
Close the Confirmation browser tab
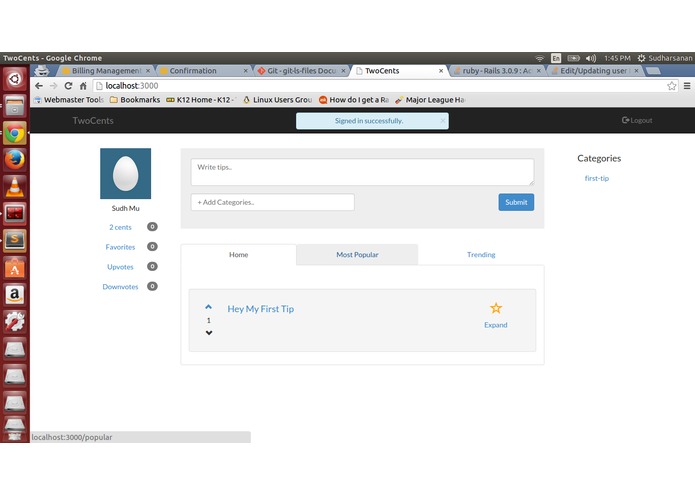point(246,71)
